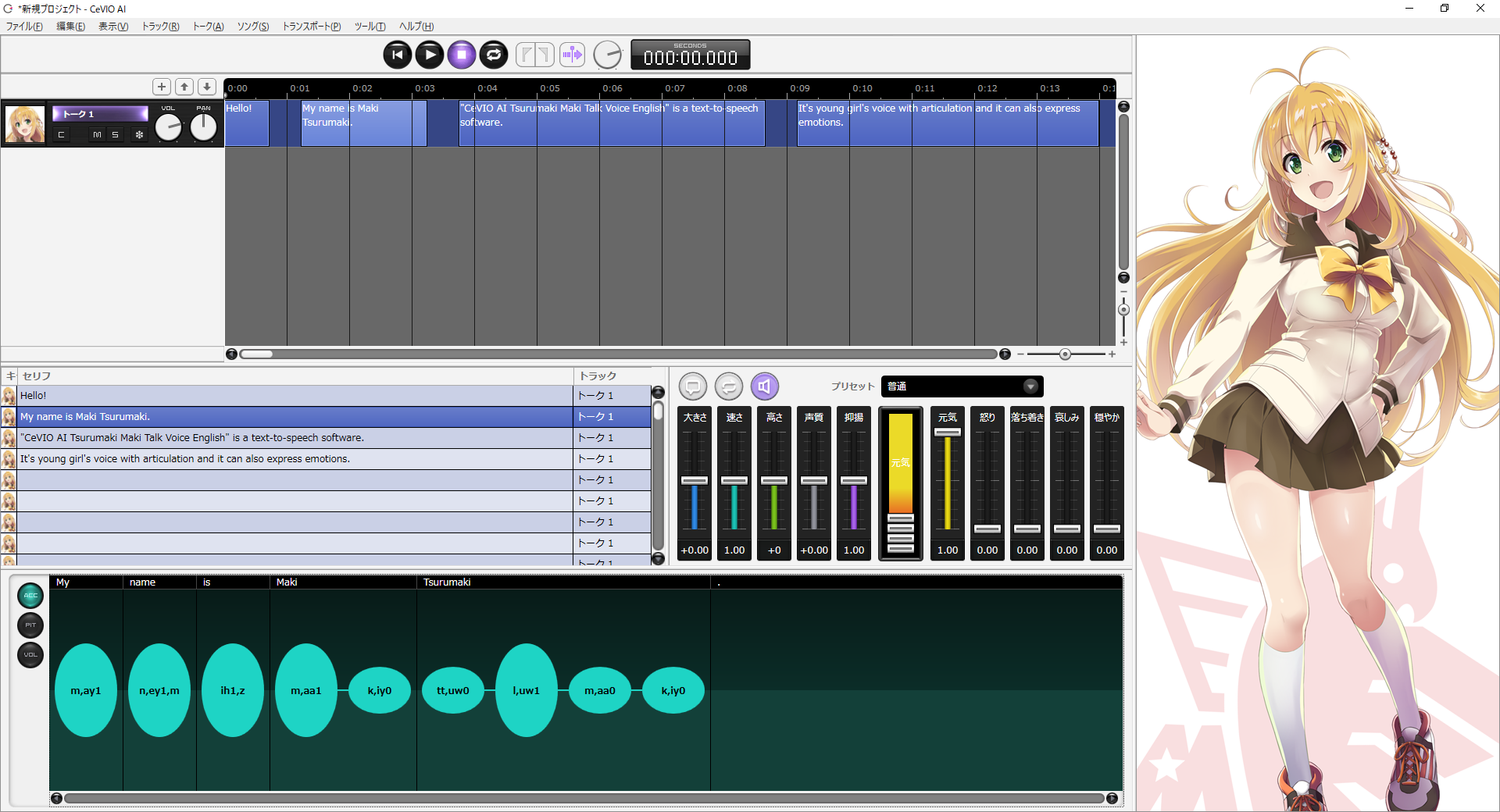Select the 'My name is Maki Tsurumaki' timeline clip
Viewport: 1500px width, 812px height.
click(363, 123)
